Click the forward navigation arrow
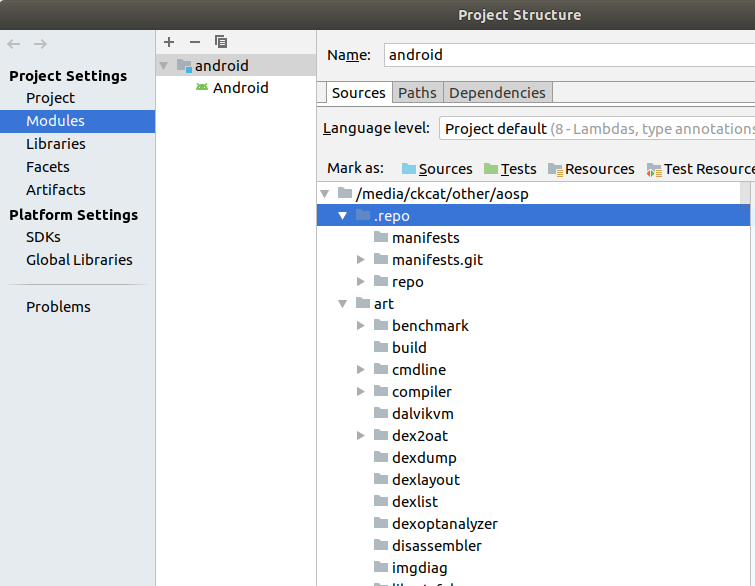The width and height of the screenshot is (755, 586). click(40, 44)
